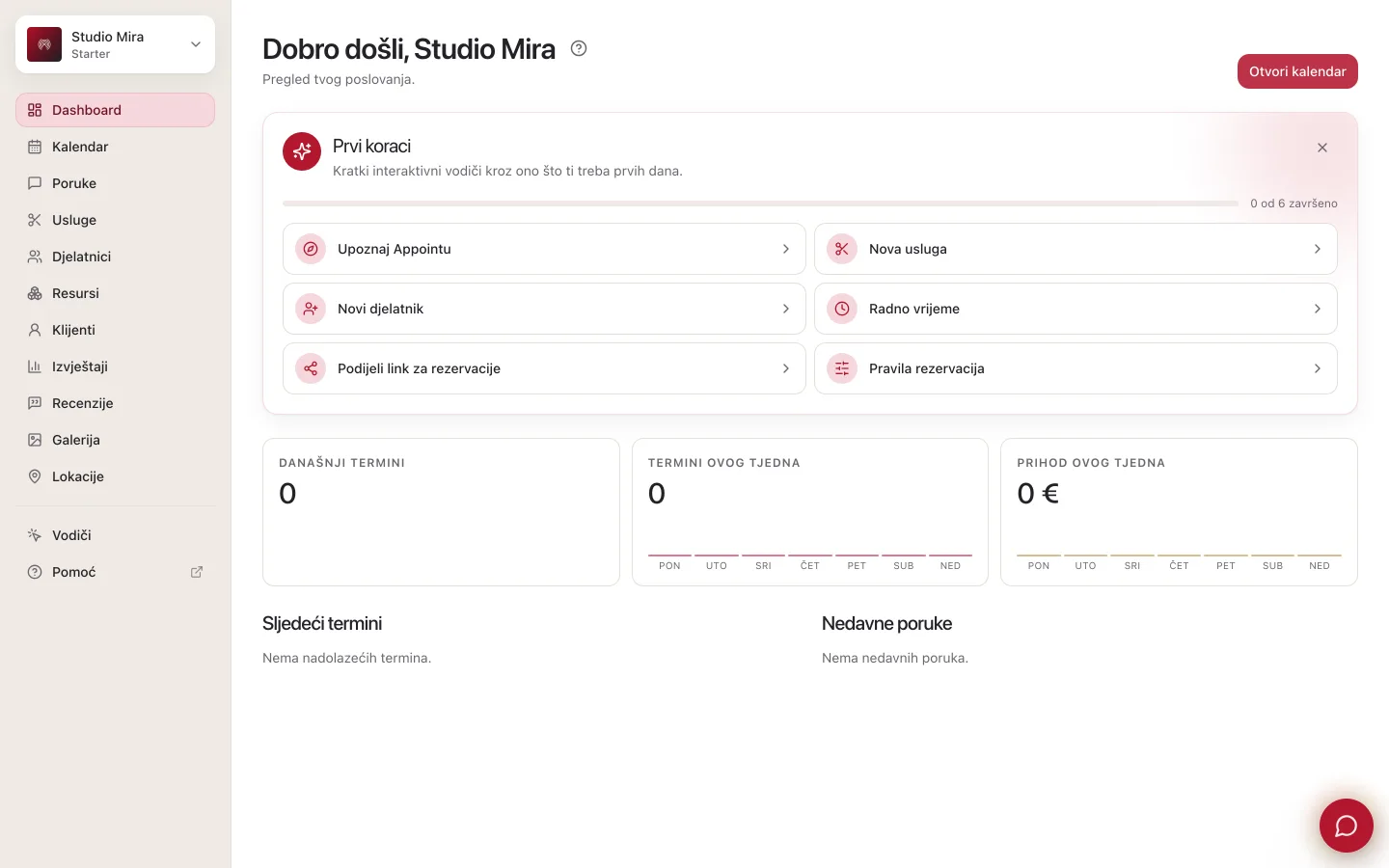Image resolution: width=1389 pixels, height=868 pixels.
Task: Click the Resursi sidebar icon
Action: pos(35,293)
